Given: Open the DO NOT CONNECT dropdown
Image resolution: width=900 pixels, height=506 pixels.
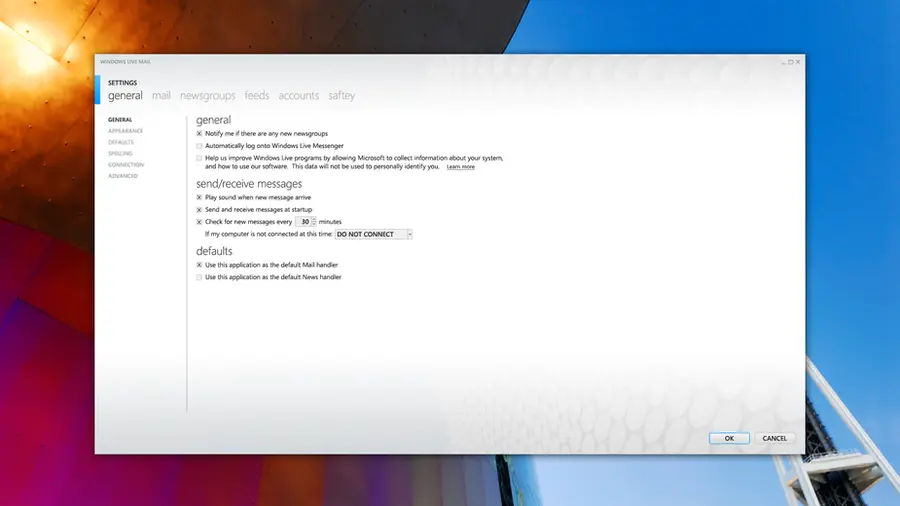Looking at the screenshot, I should tap(374, 234).
